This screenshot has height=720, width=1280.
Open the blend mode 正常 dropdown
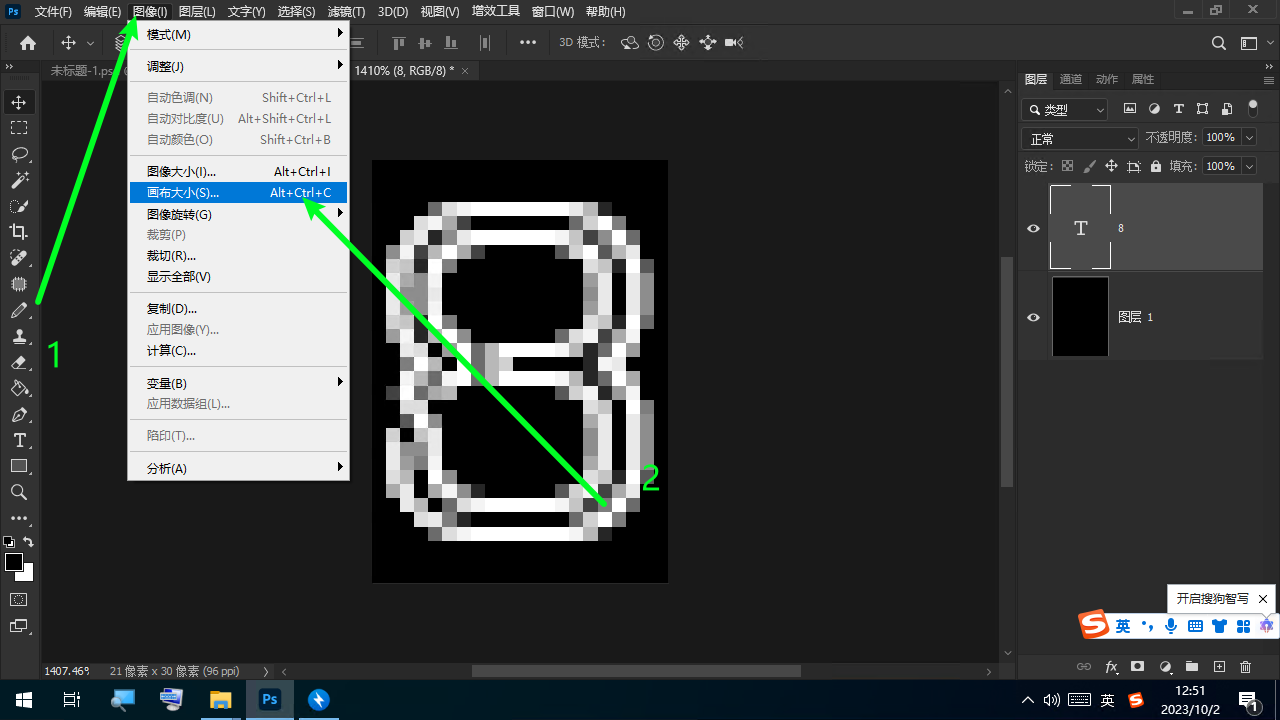pos(1079,139)
